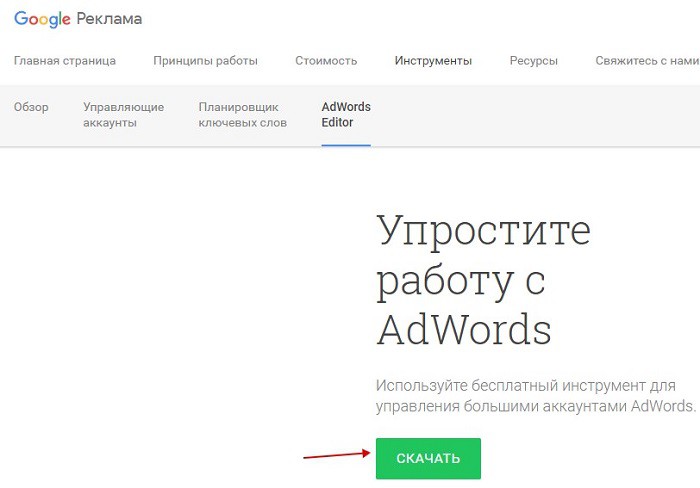Go to the Стоимость page
The height and width of the screenshot is (488, 700).
pyautogui.click(x=326, y=61)
